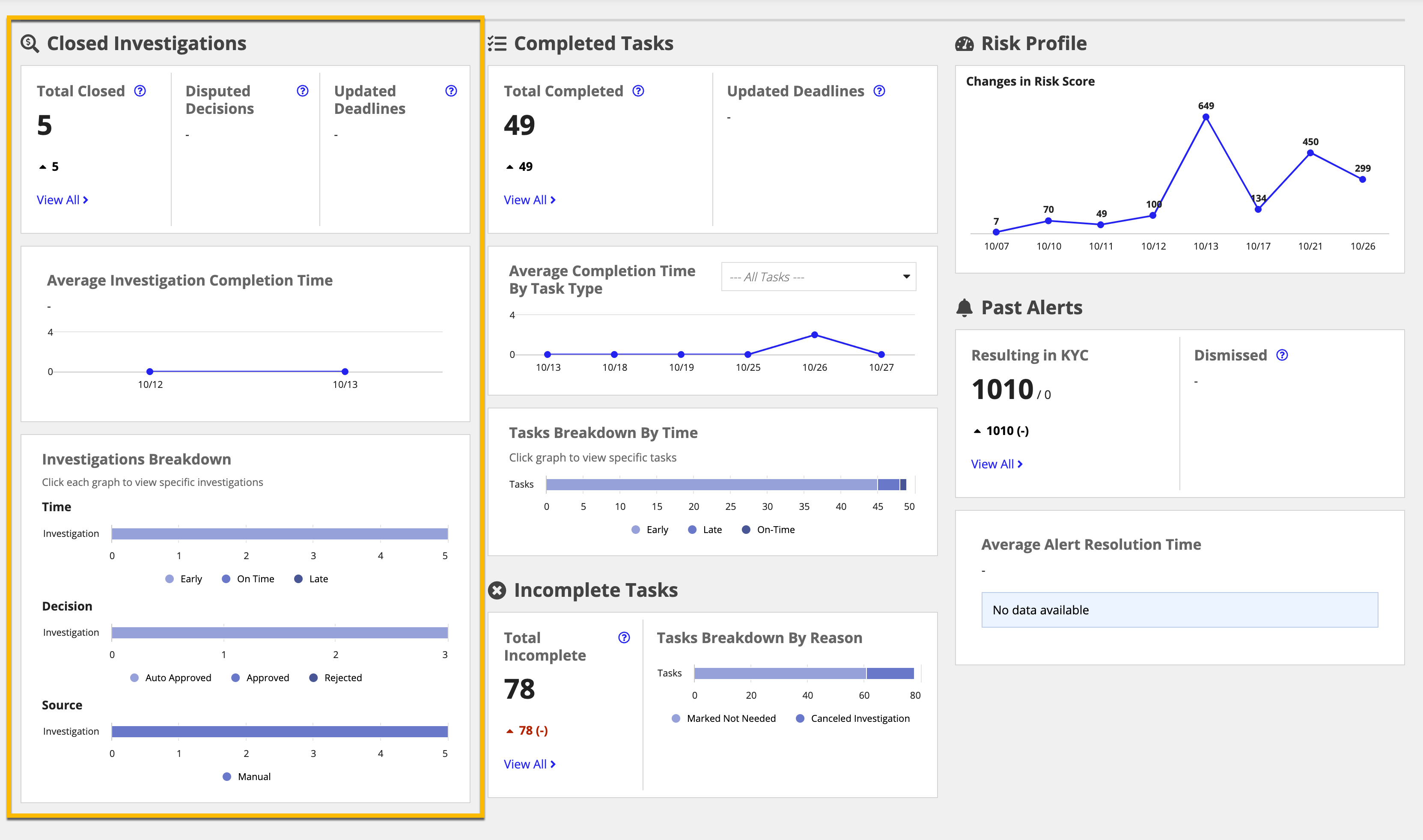The height and width of the screenshot is (840, 1423).
Task: Click View All under Total Completed
Action: coord(530,200)
